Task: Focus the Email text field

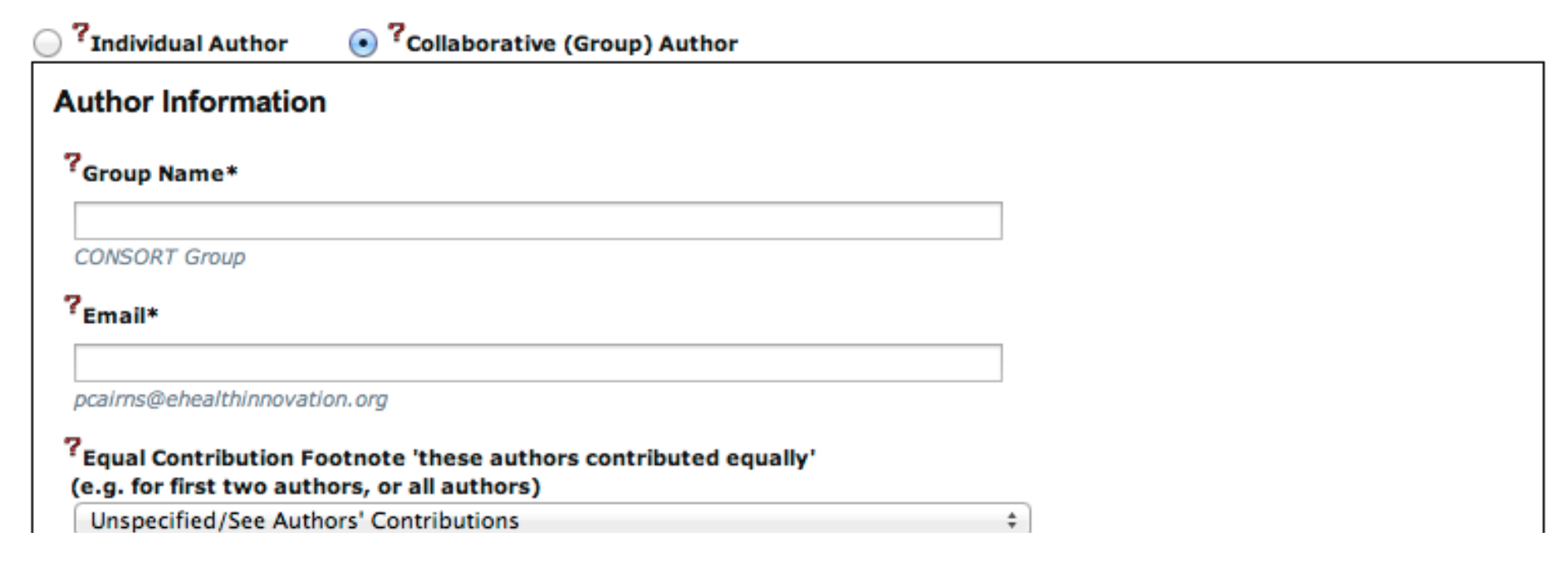Action: point(538,364)
